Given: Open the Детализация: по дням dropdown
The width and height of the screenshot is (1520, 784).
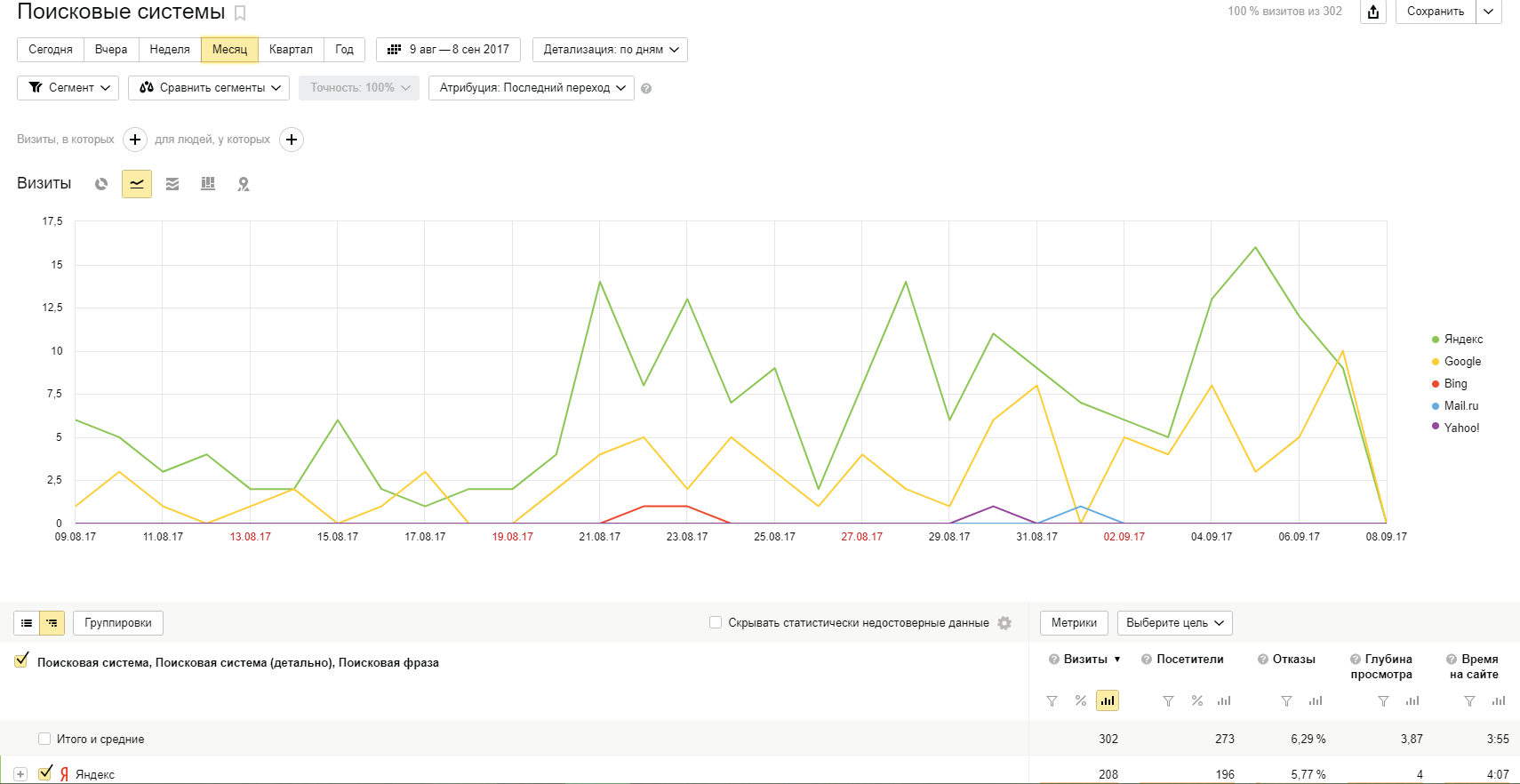Looking at the screenshot, I should pyautogui.click(x=610, y=50).
